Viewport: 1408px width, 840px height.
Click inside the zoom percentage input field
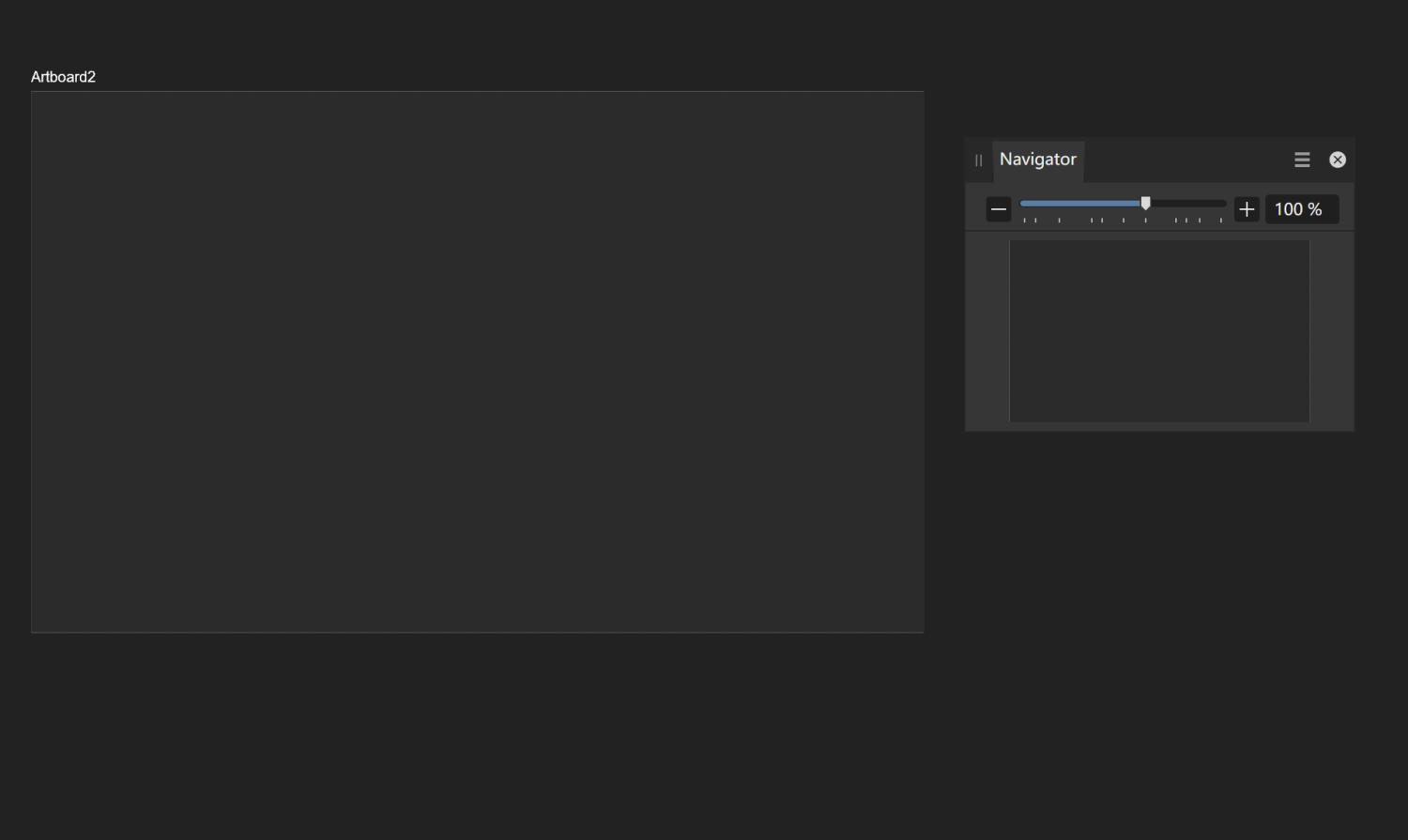(x=1301, y=208)
